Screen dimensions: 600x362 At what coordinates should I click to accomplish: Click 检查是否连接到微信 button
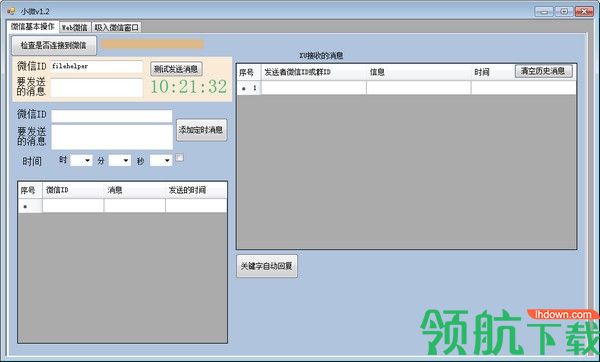(54, 45)
